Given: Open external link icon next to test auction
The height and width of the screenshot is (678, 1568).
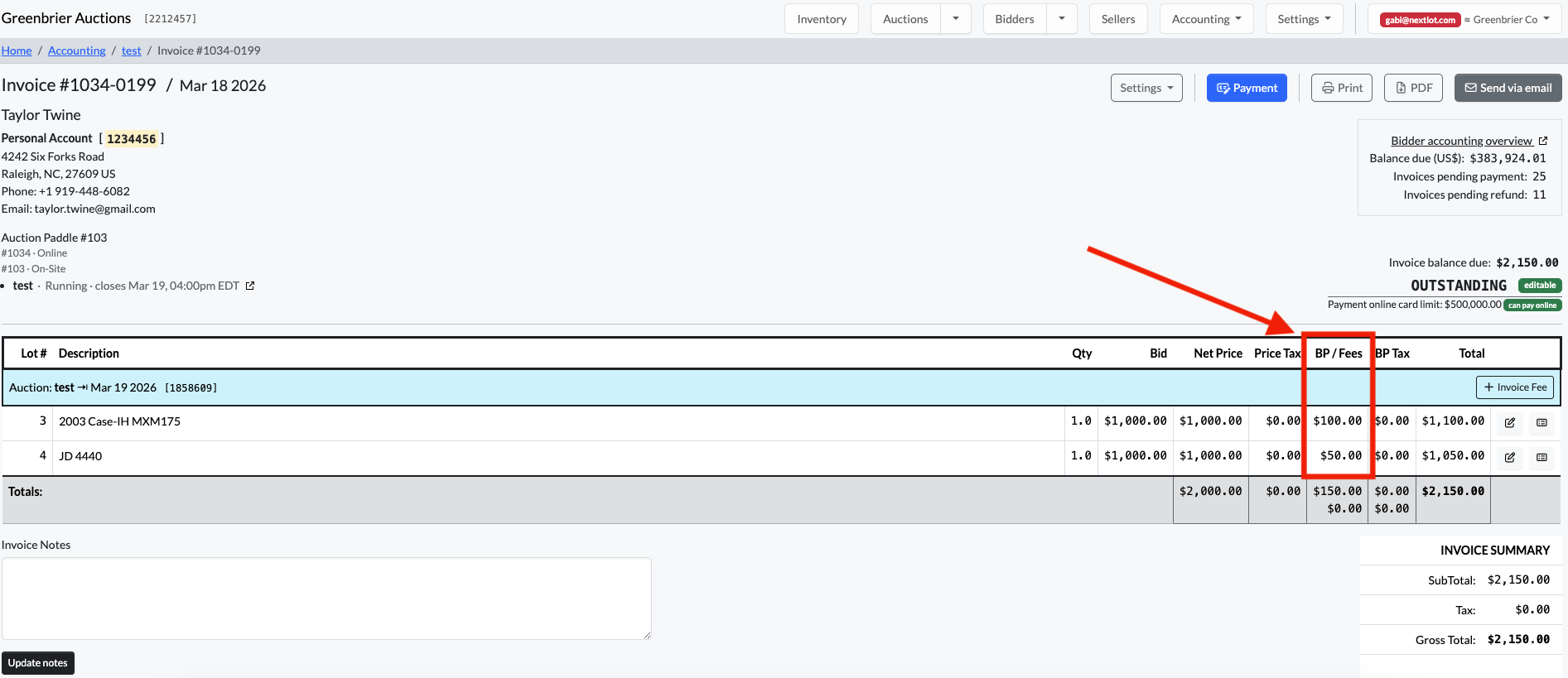Looking at the screenshot, I should [250, 286].
